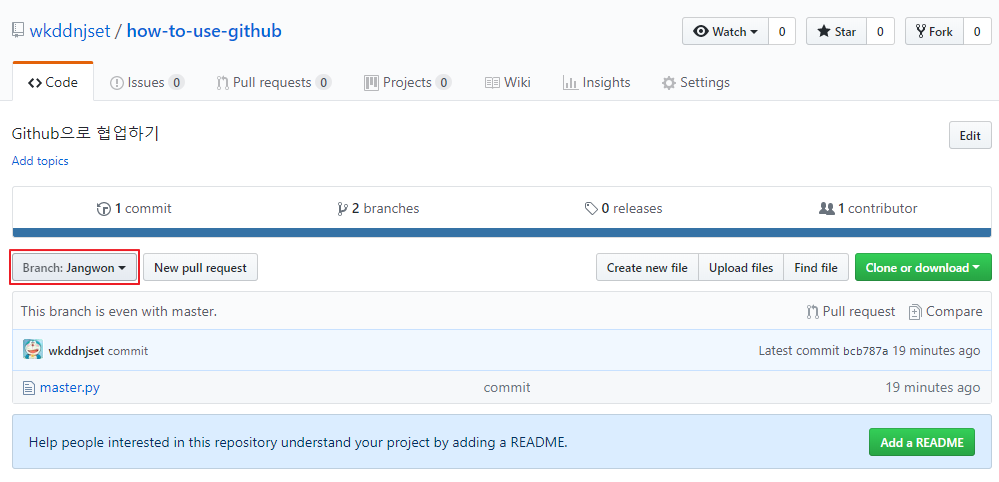
Task: Open the commit message in master.py row
Action: pyautogui.click(x=507, y=387)
